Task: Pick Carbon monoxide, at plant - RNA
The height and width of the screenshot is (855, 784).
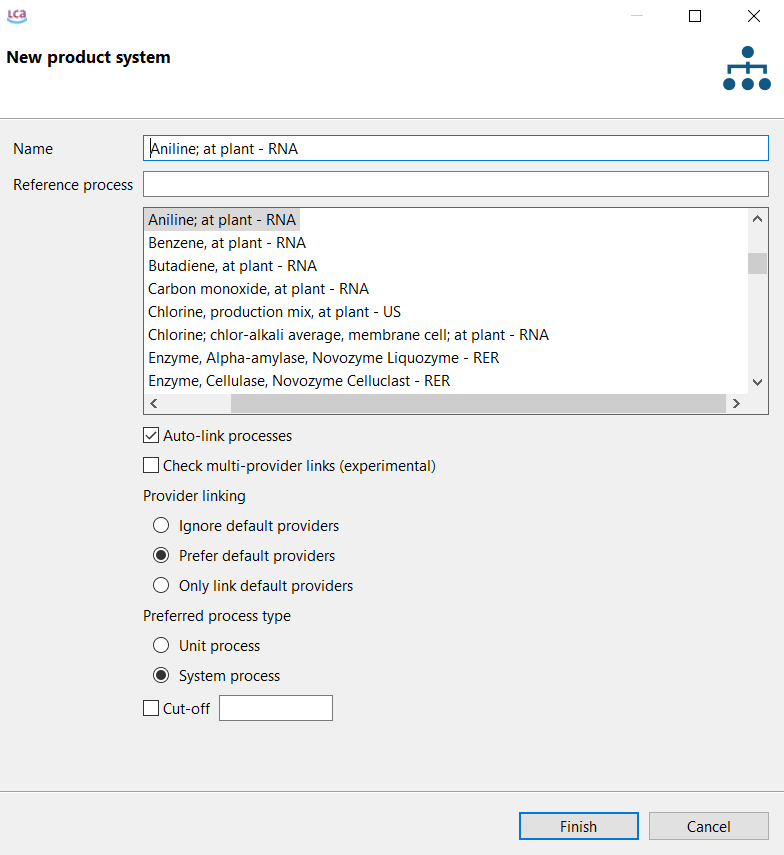Action: click(x=258, y=289)
